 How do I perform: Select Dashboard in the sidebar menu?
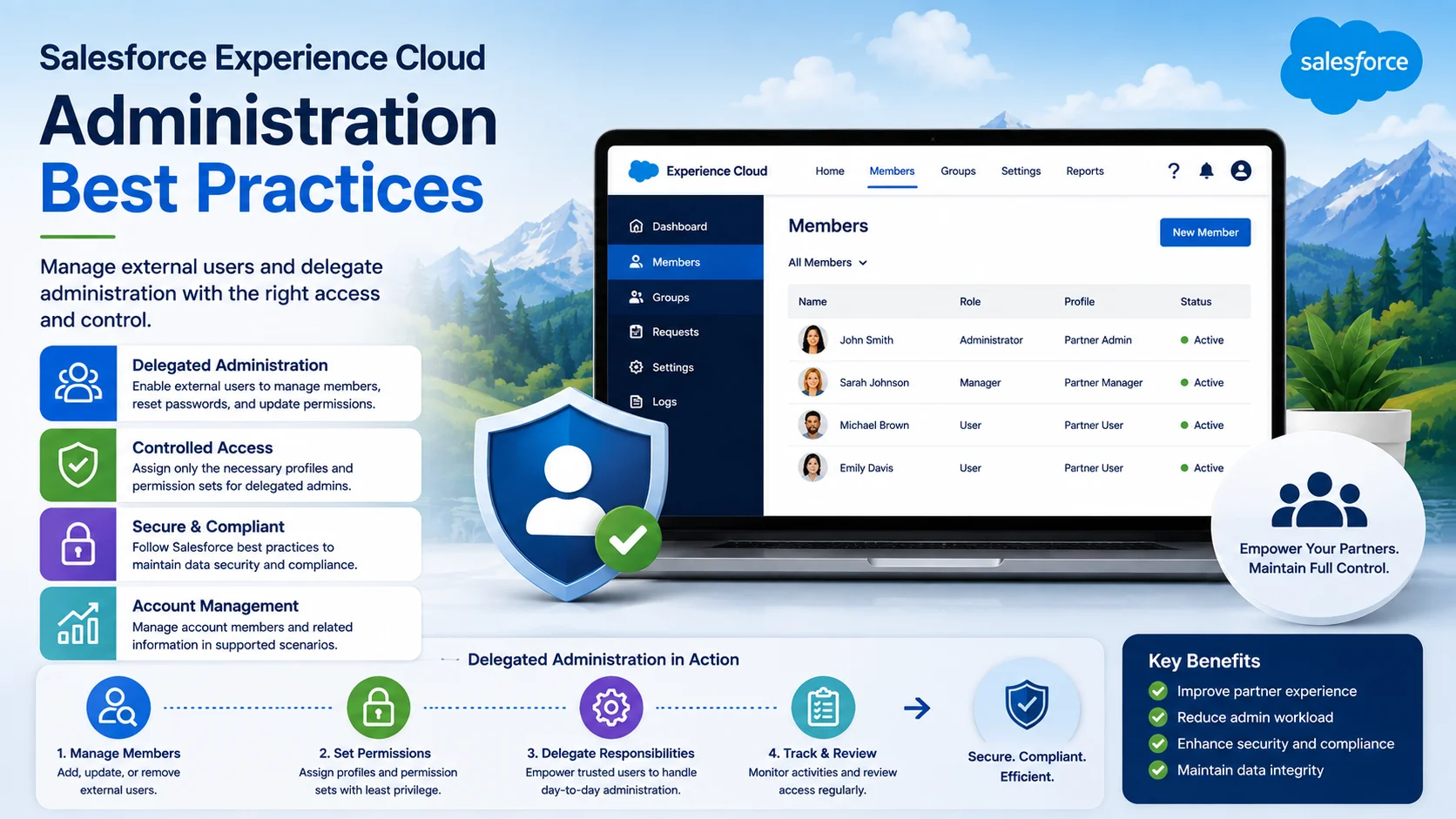click(x=685, y=226)
